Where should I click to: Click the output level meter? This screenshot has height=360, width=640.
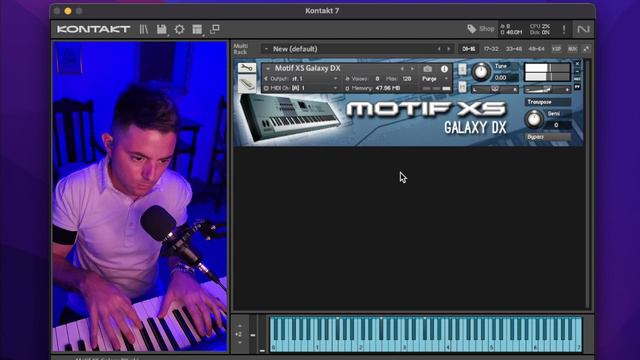(547, 72)
